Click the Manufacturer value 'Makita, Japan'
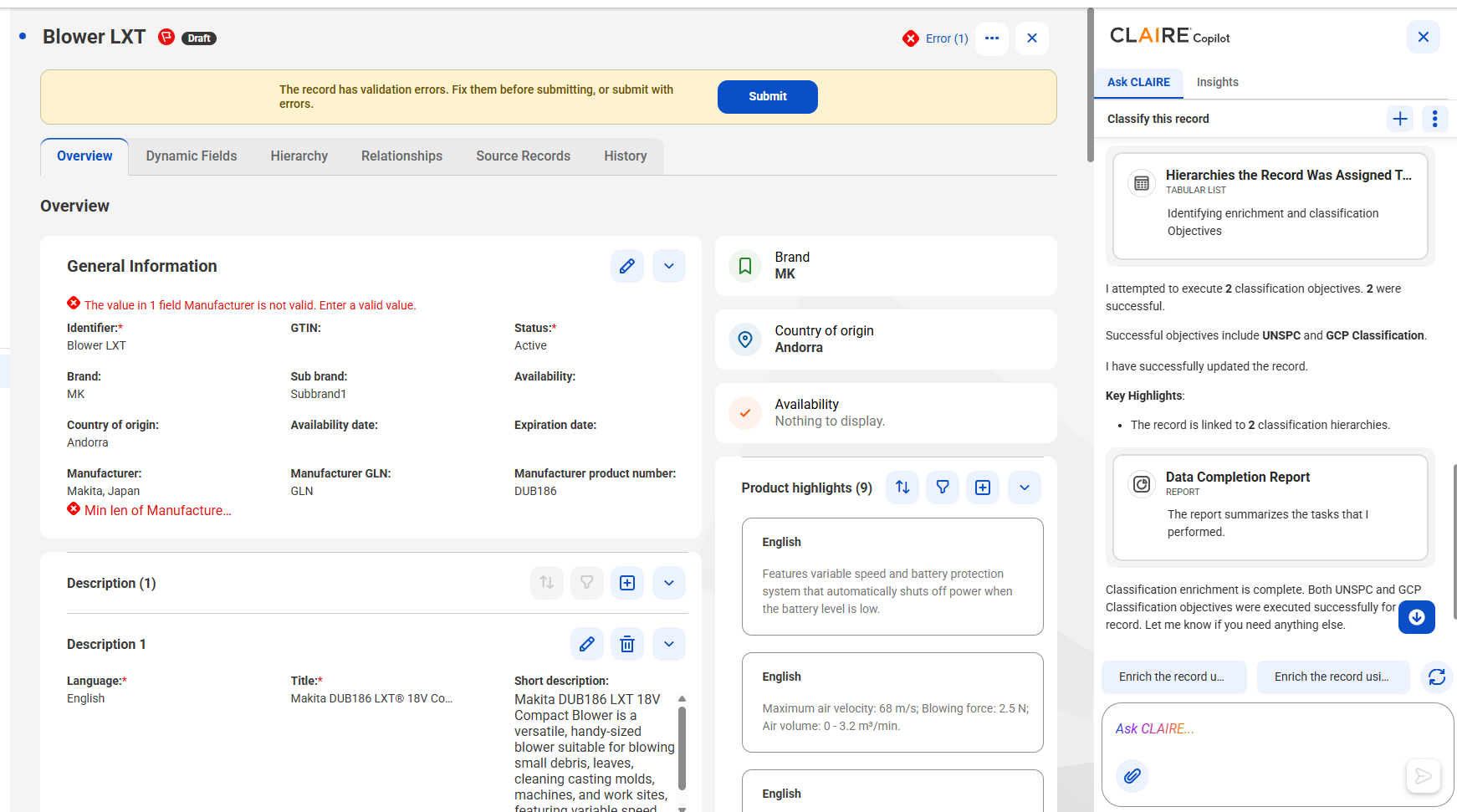Image resolution: width=1457 pixels, height=812 pixels. [x=104, y=491]
